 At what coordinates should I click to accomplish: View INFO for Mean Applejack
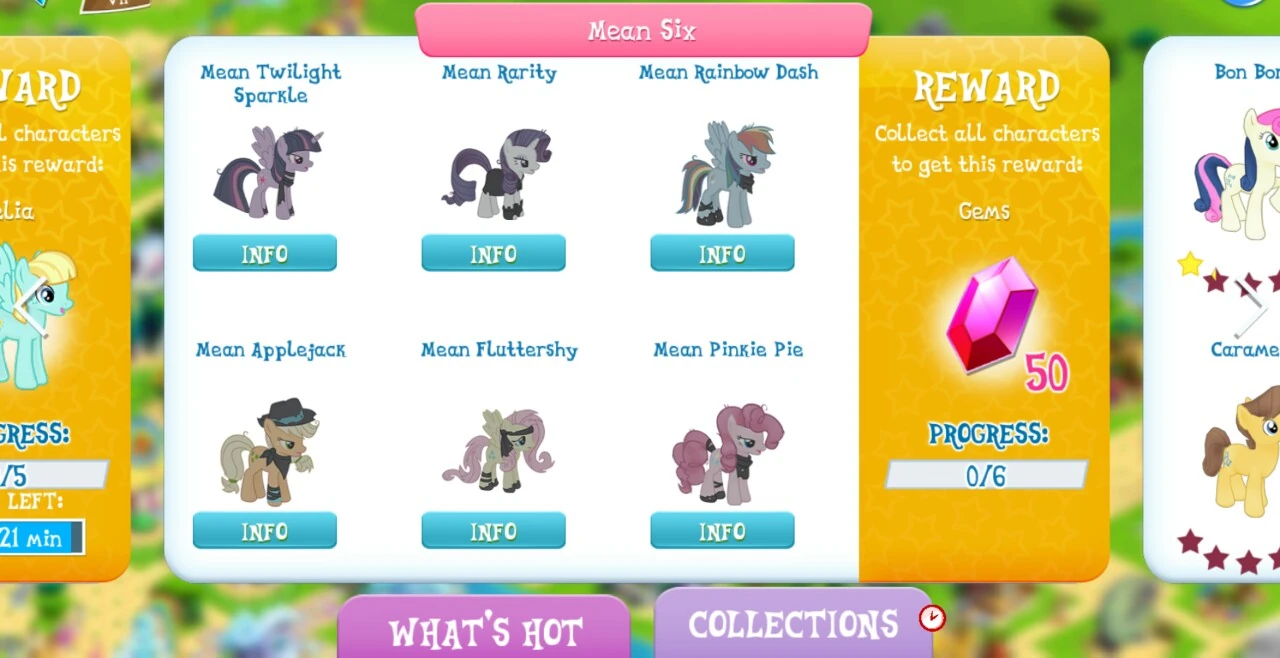tap(265, 531)
